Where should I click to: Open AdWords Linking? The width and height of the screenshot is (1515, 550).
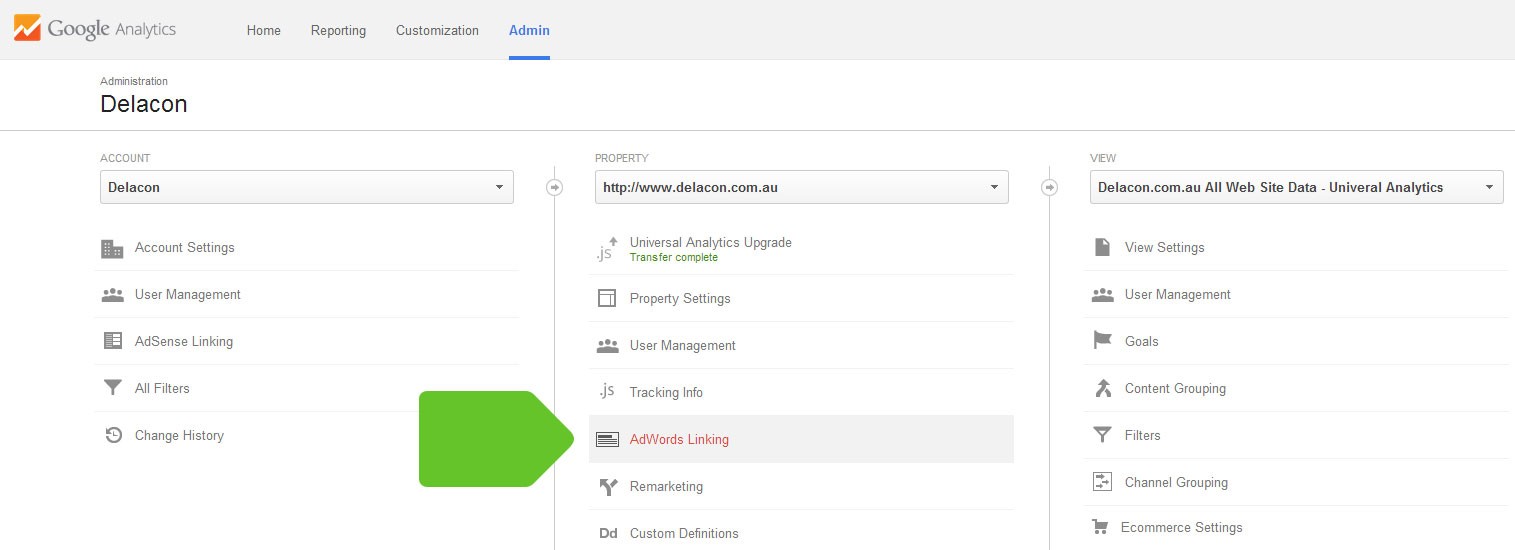pos(679,439)
